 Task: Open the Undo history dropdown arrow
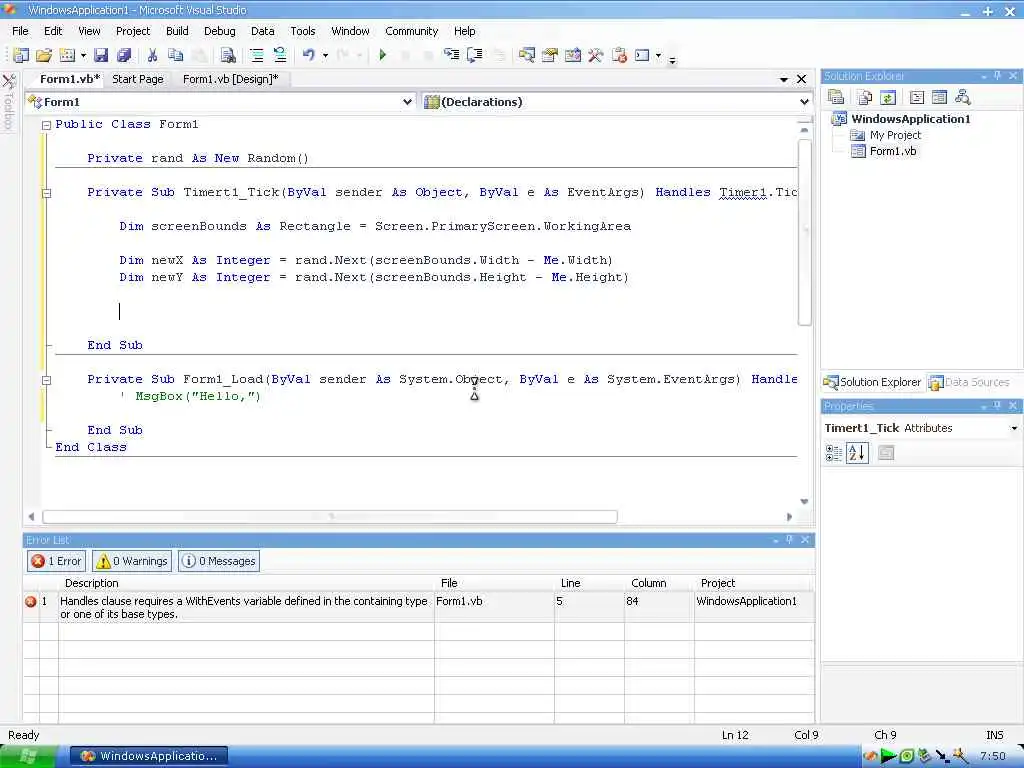pos(325,56)
